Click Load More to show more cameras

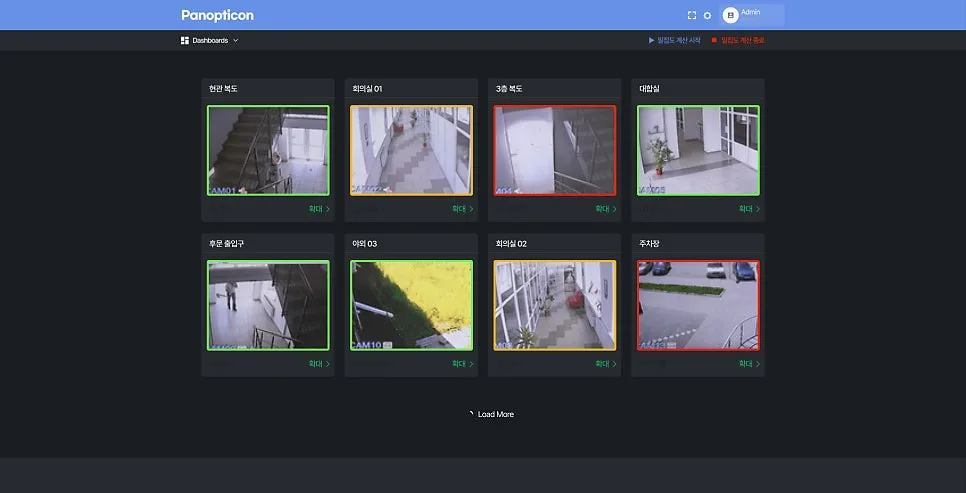tap(492, 414)
